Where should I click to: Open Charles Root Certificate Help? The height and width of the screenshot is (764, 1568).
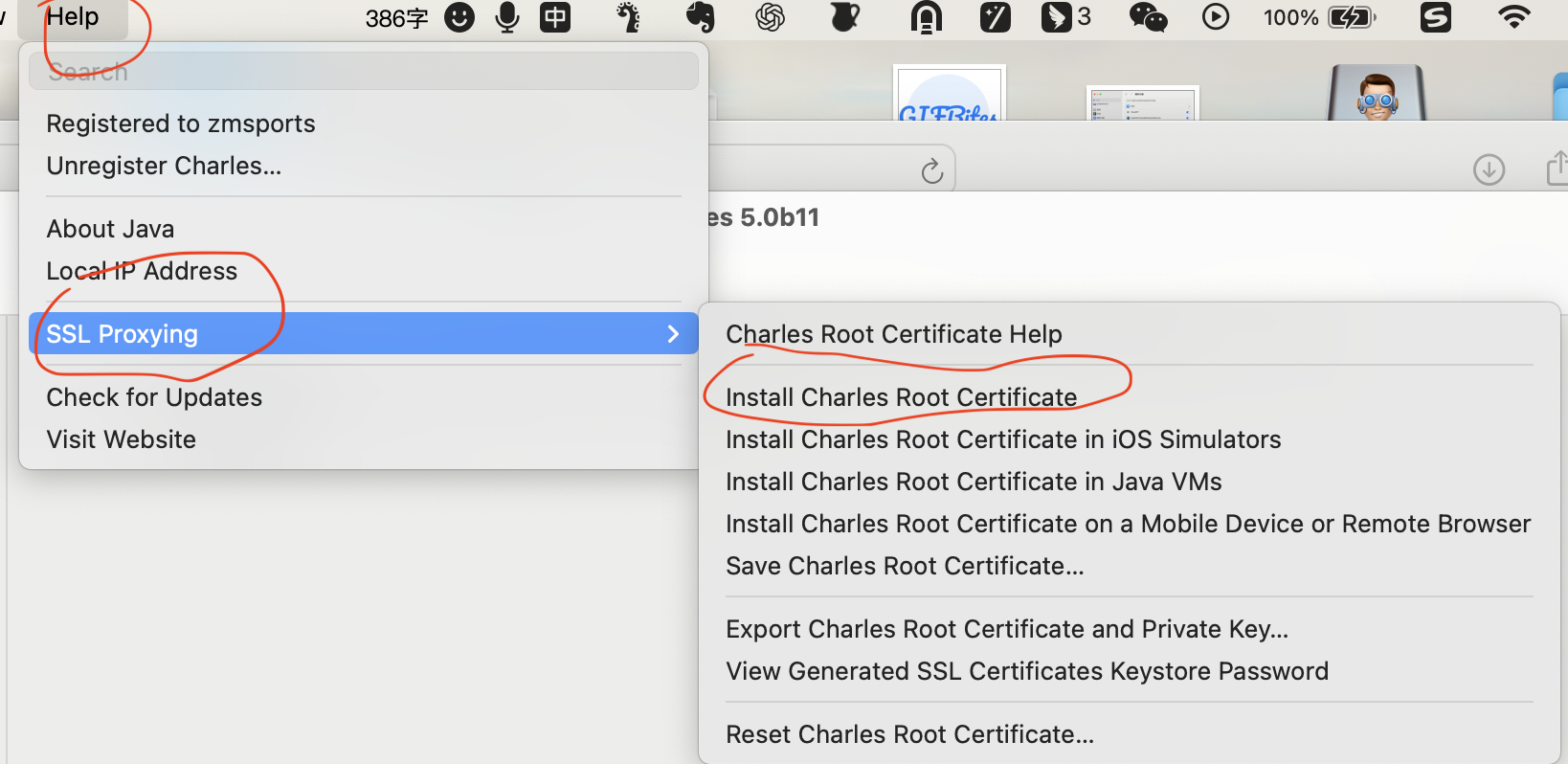pos(894,334)
